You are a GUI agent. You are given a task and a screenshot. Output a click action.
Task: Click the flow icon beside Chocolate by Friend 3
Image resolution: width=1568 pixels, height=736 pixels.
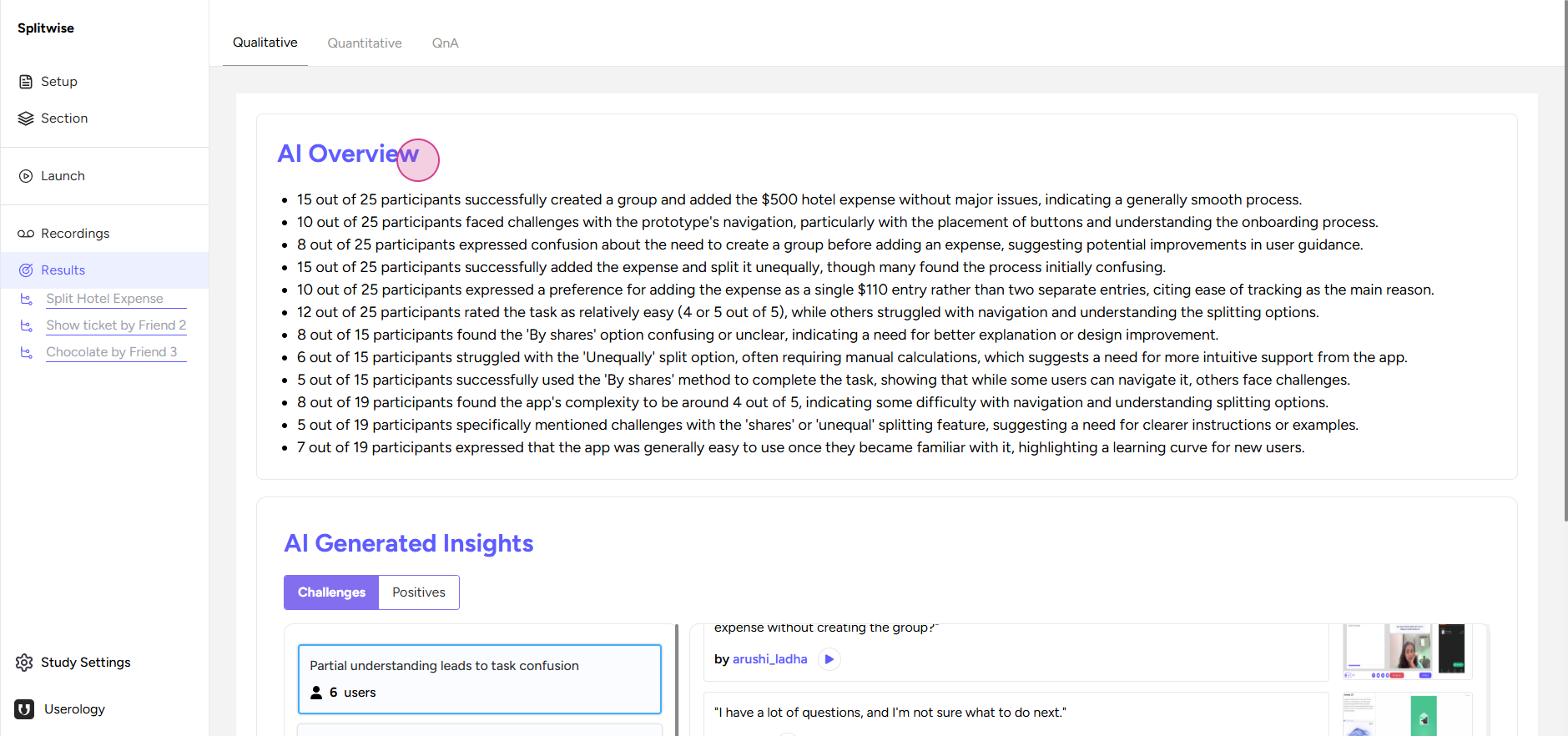pyautogui.click(x=27, y=352)
